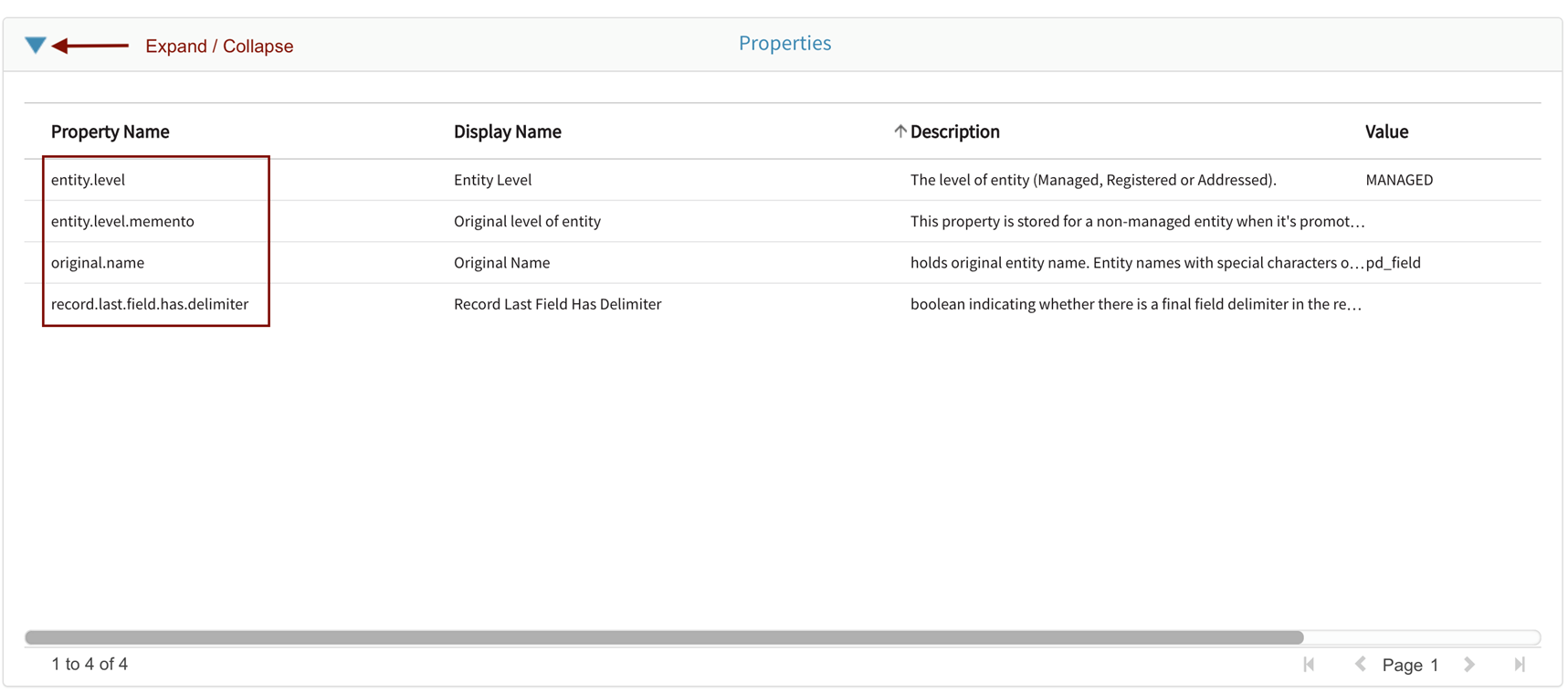Select the original.name property row
This screenshot has height=693, width=1568.
coord(98,263)
